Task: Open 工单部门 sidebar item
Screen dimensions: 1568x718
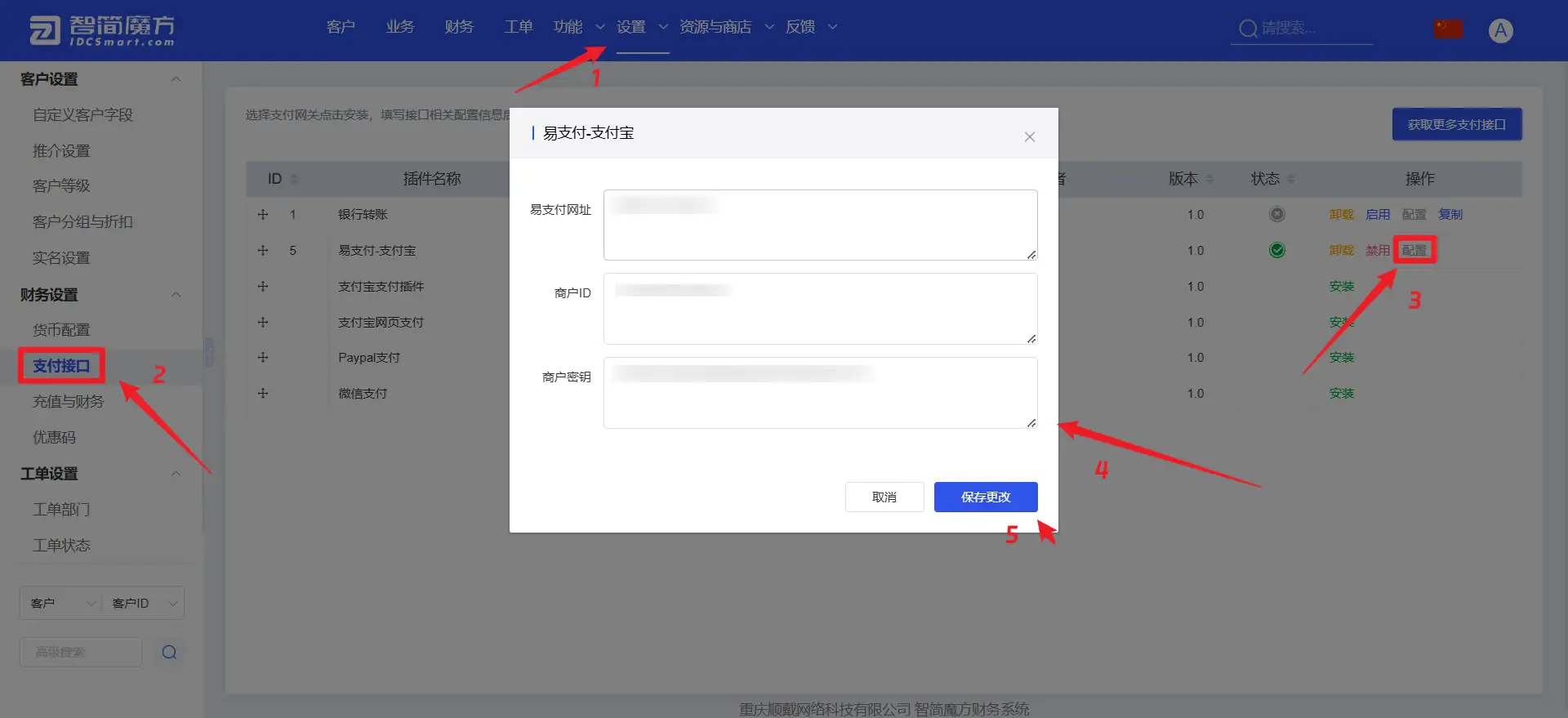Action: click(61, 510)
